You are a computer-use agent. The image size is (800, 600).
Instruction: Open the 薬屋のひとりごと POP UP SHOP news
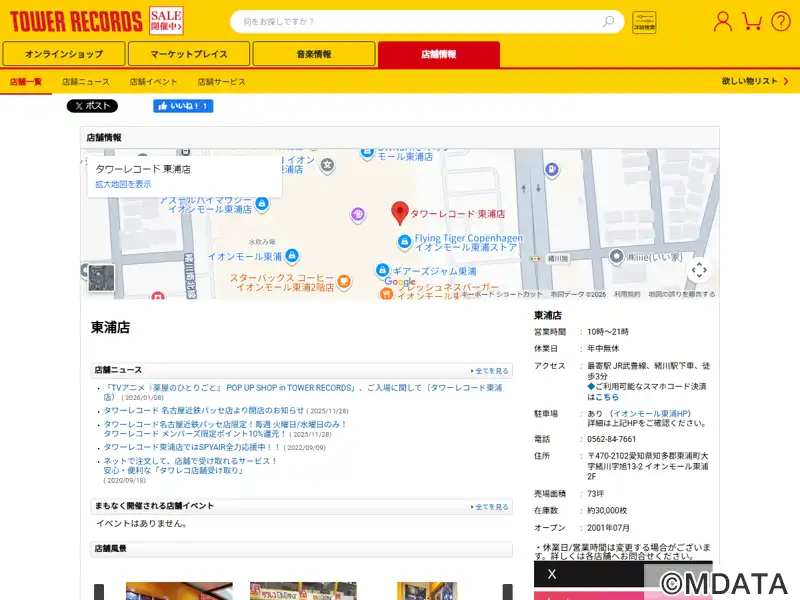click(x=303, y=392)
